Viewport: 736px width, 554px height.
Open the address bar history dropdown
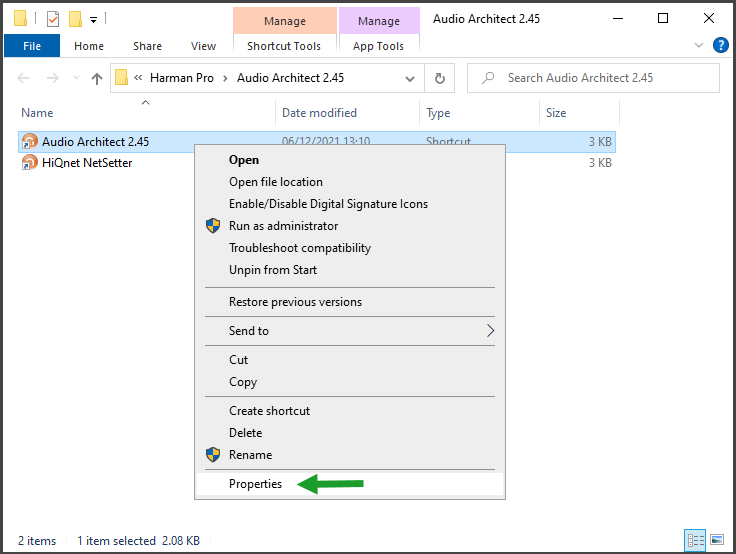click(410, 78)
